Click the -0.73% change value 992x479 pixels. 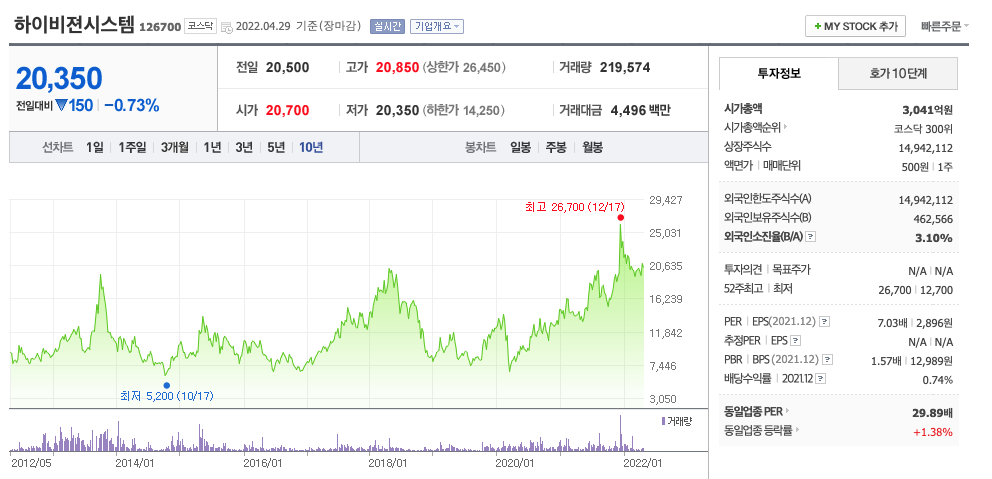(132, 106)
